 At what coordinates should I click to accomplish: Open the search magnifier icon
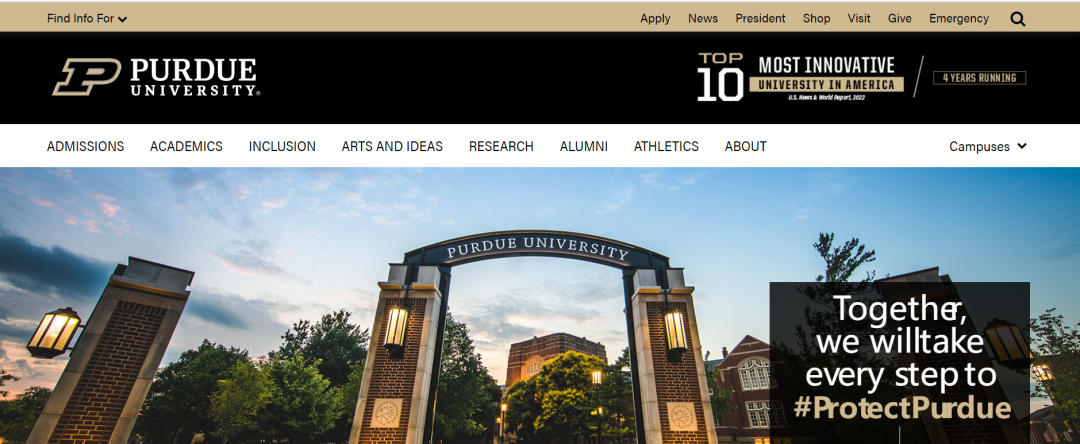(1017, 19)
